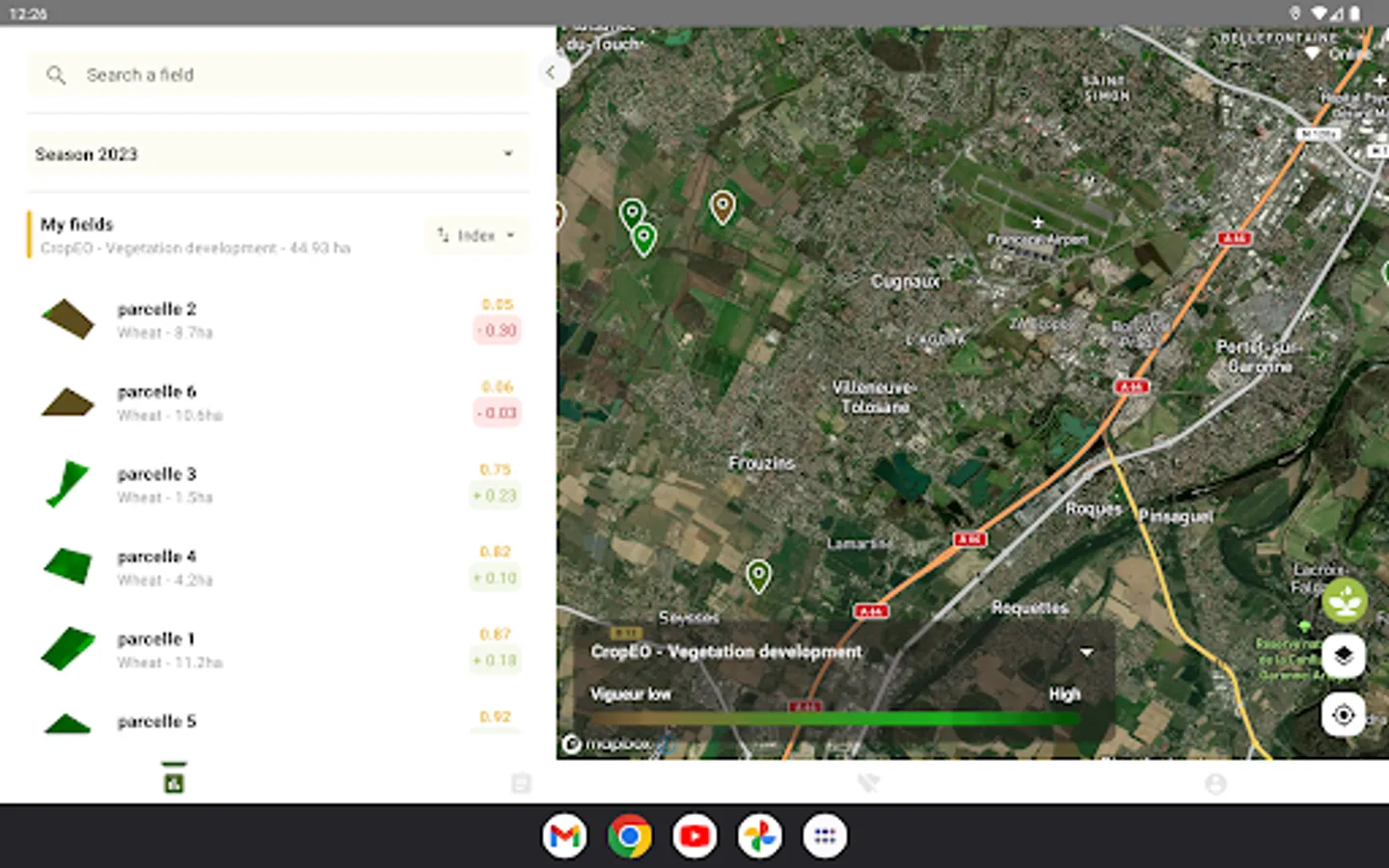This screenshot has width=1389, height=868.
Task: Click the 0.82 index value
Action: click(x=496, y=552)
